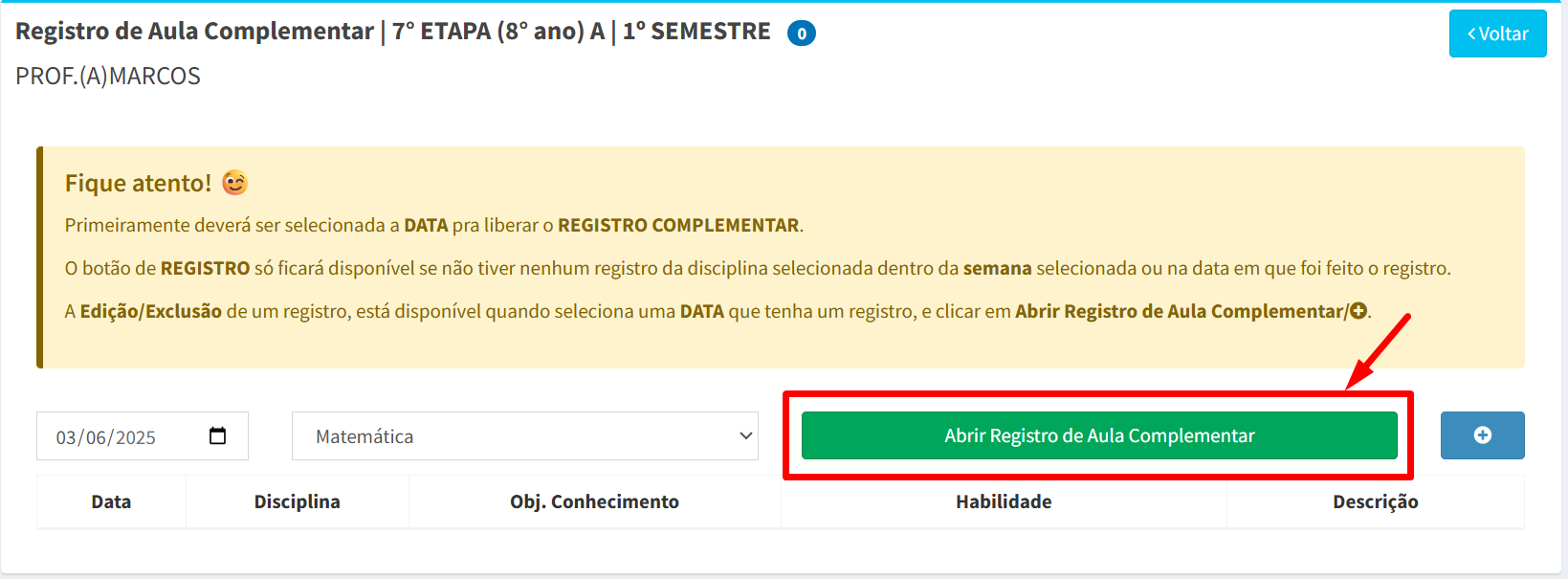Viewport: 1568px width, 579px height.
Task: Click the 03/06/2025 date input field
Action: pyautogui.click(x=143, y=436)
